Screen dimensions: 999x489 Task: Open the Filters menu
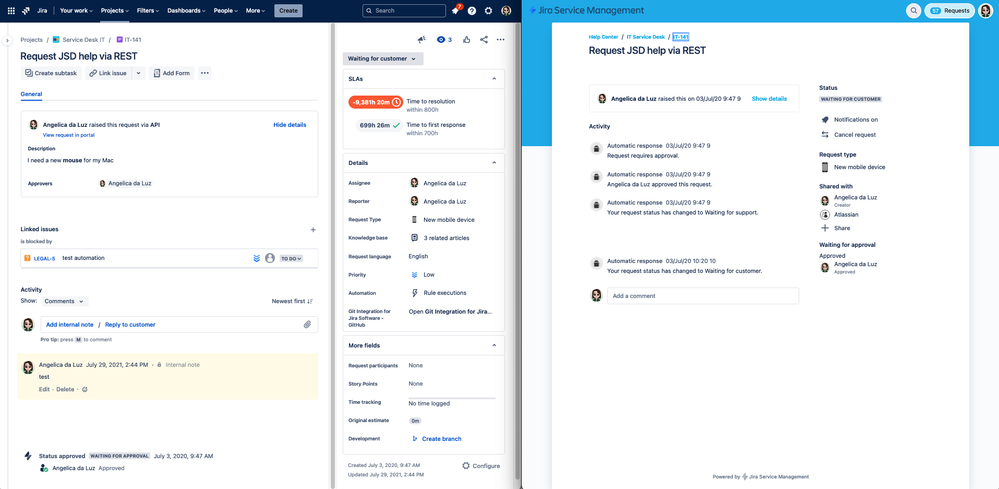coord(148,11)
